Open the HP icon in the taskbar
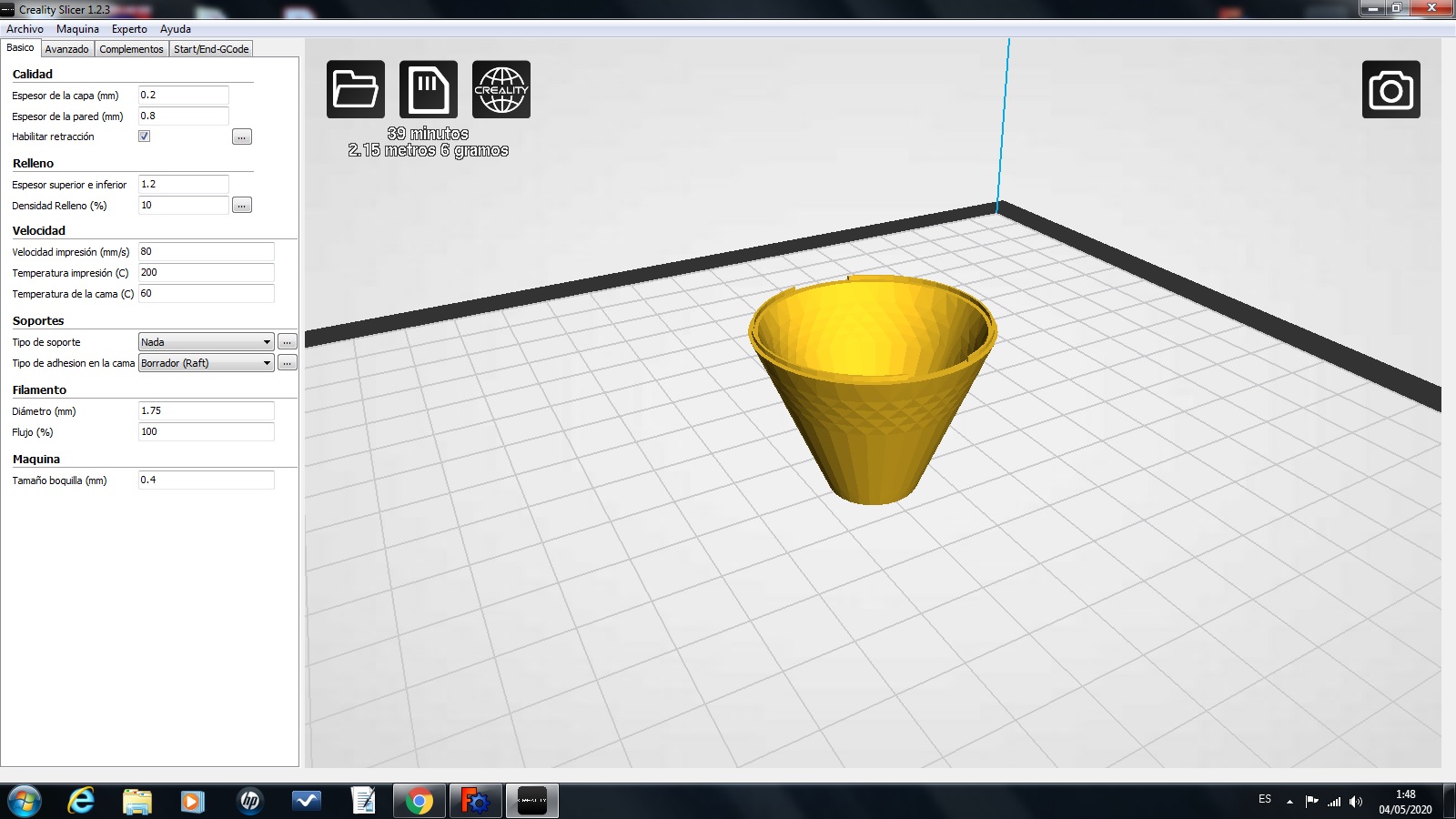1456x819 pixels. click(x=249, y=801)
